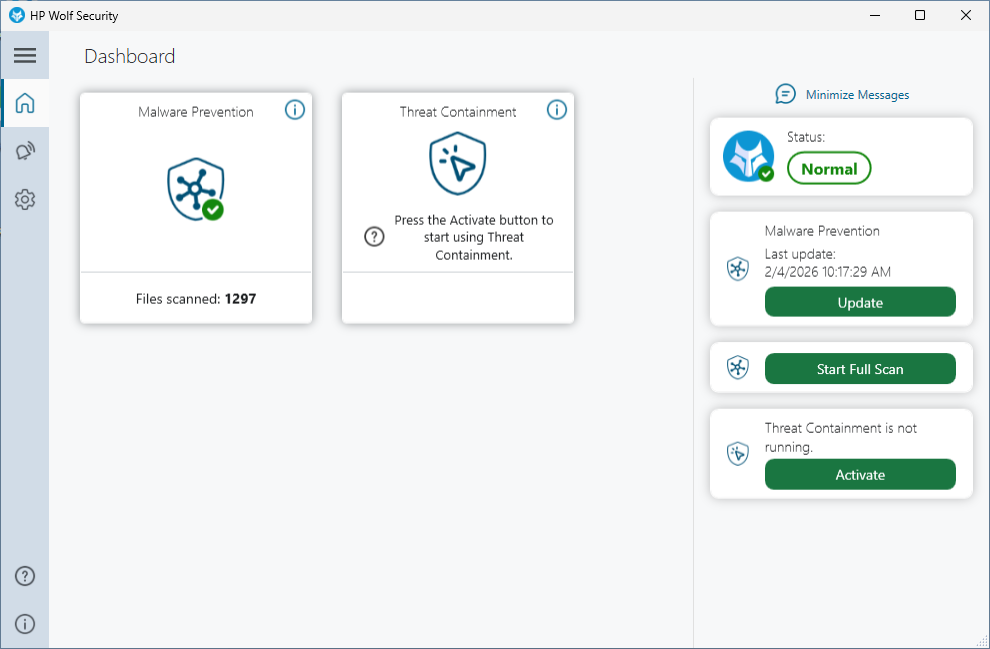Click the Malware Prevention shield icon
This screenshot has height=649, width=990.
tap(195, 188)
